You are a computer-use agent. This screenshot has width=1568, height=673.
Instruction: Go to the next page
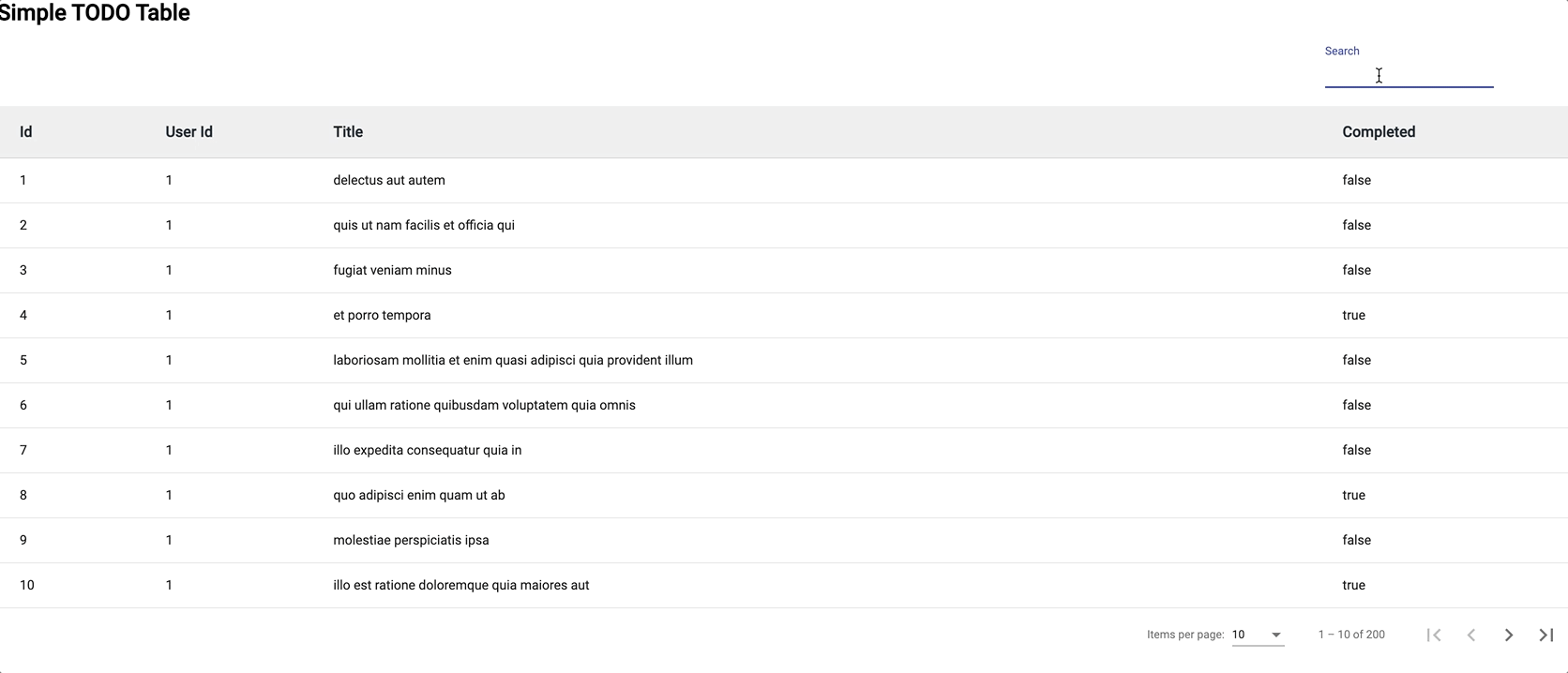(1509, 635)
